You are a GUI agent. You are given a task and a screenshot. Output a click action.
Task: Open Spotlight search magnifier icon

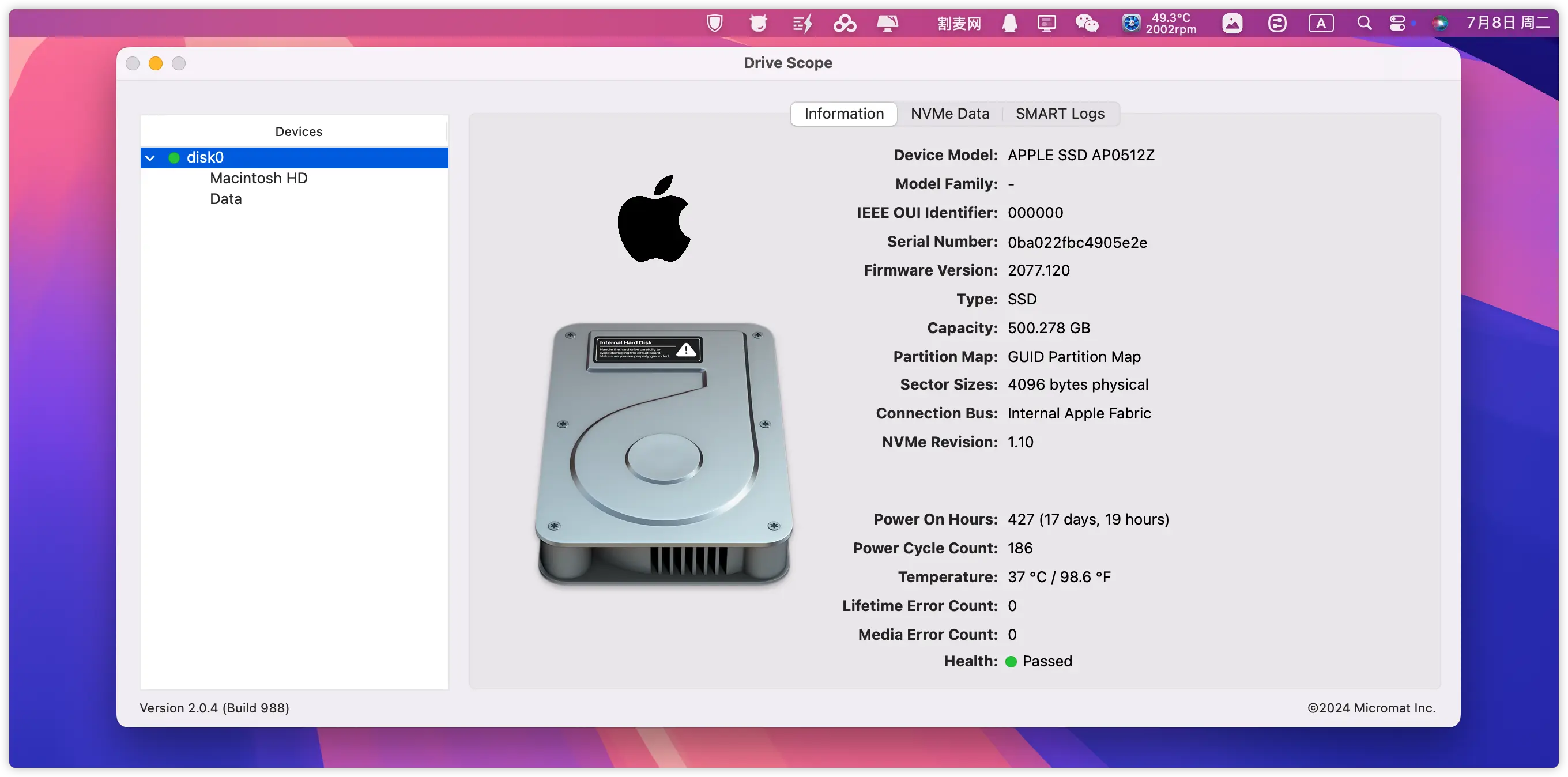tap(1364, 24)
